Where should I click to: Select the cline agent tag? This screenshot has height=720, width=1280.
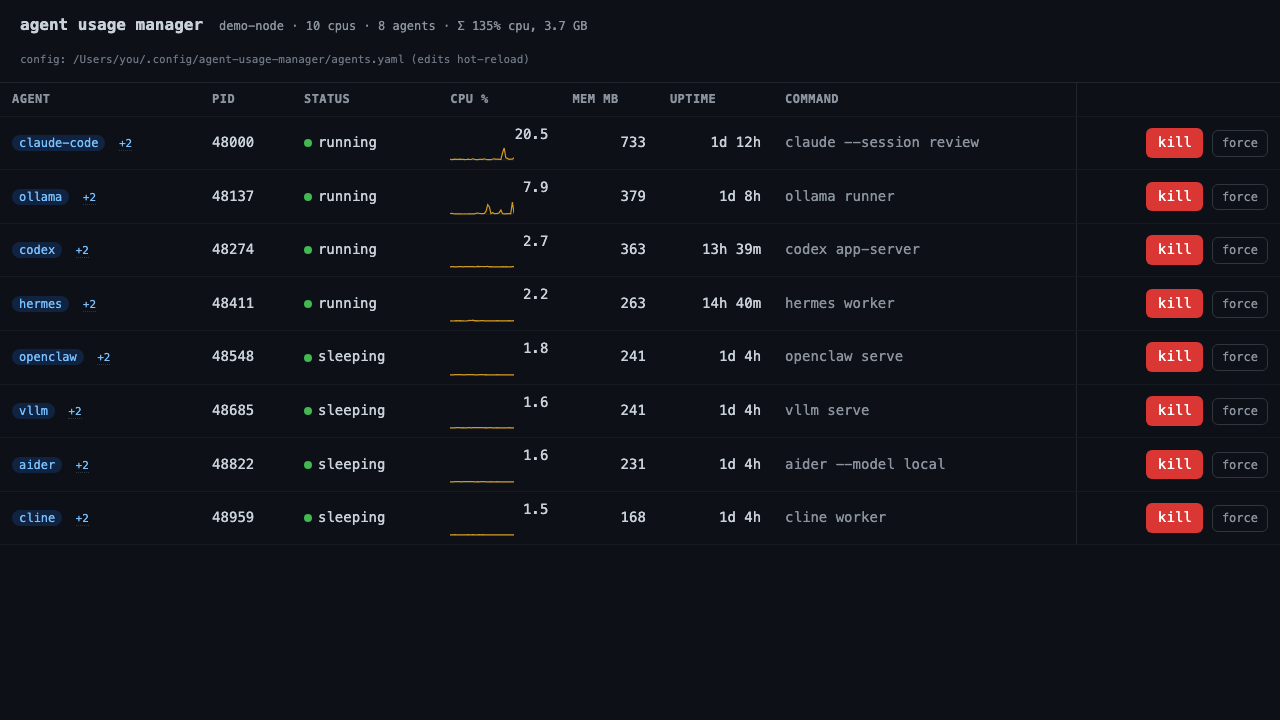[x=37, y=518]
